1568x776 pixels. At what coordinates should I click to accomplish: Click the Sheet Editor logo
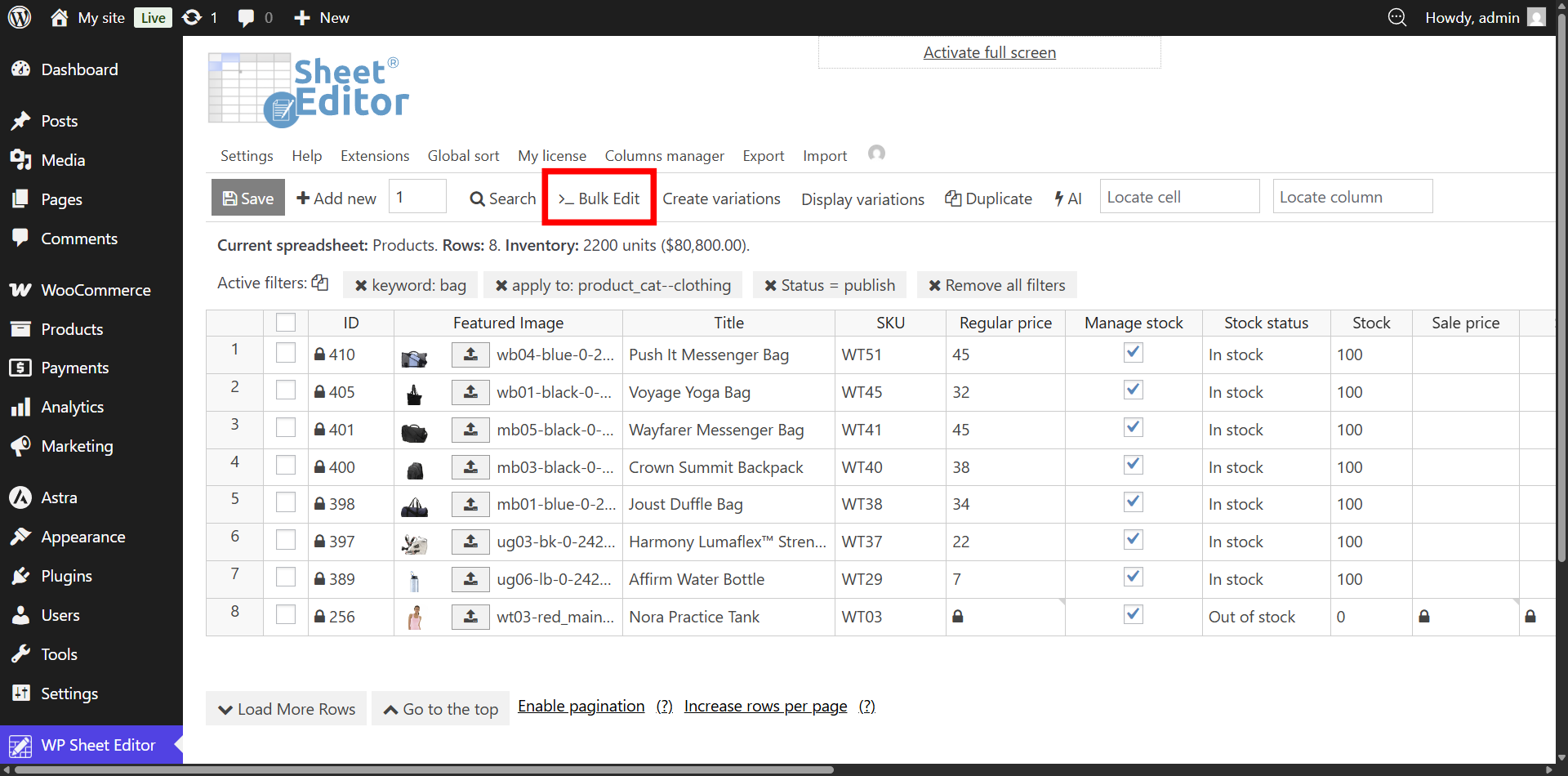pos(308,90)
